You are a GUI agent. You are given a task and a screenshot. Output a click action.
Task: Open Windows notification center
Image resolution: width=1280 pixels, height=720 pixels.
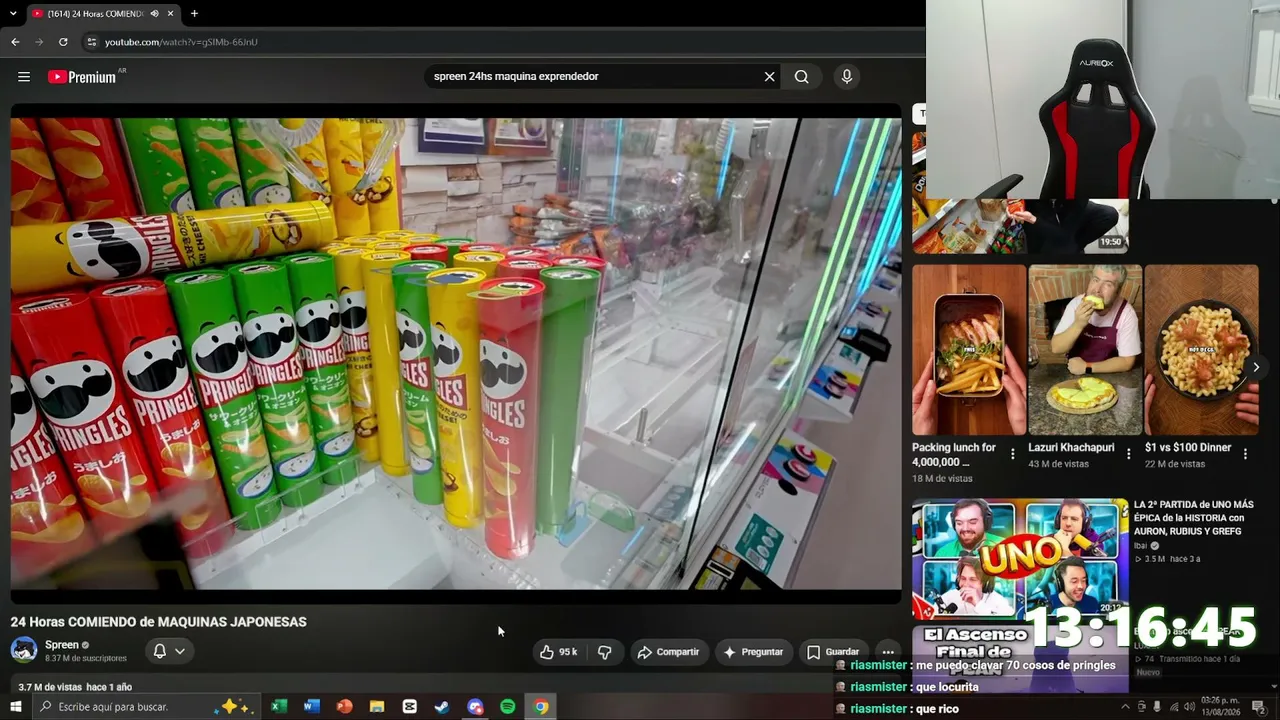click(1258, 707)
